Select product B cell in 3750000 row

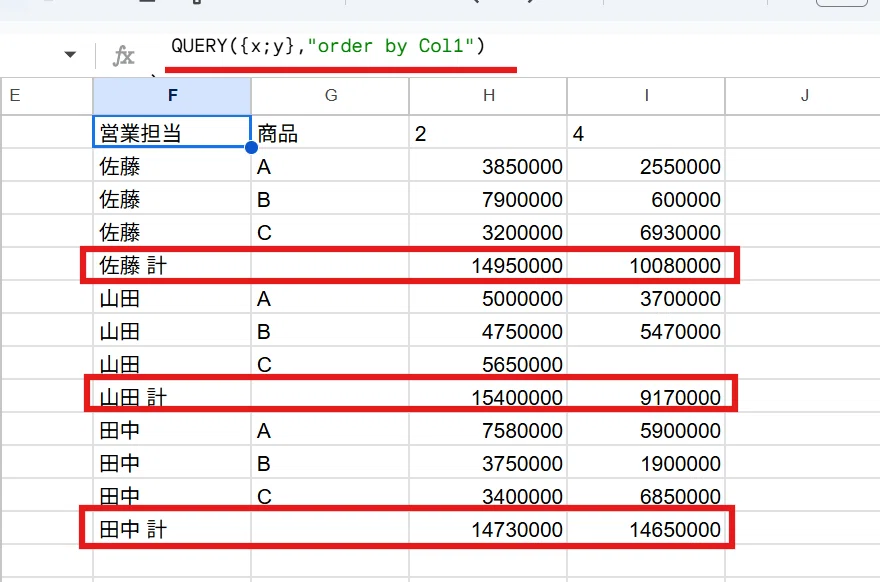(x=331, y=462)
